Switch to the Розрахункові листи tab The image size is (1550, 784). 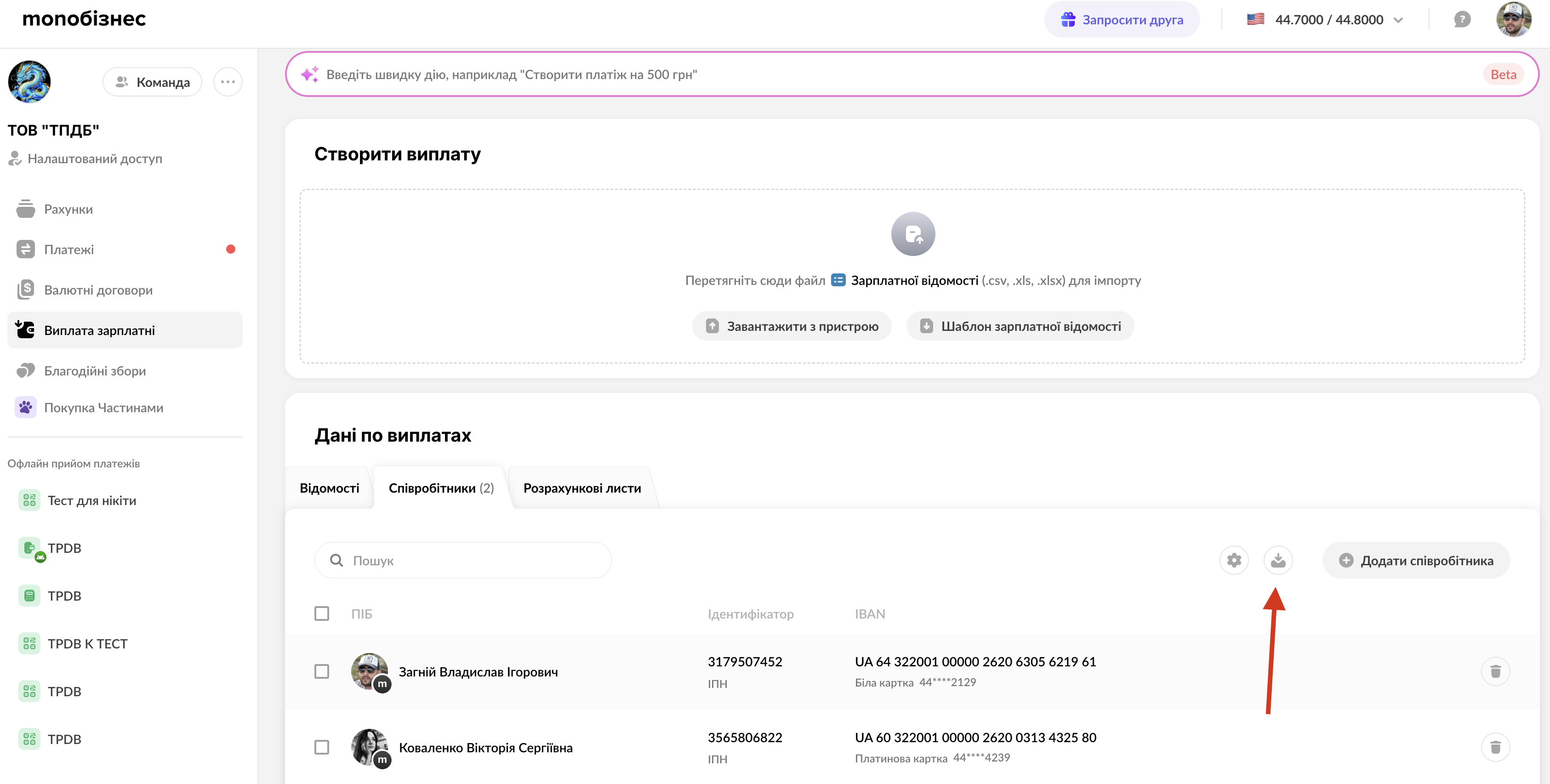pos(582,488)
